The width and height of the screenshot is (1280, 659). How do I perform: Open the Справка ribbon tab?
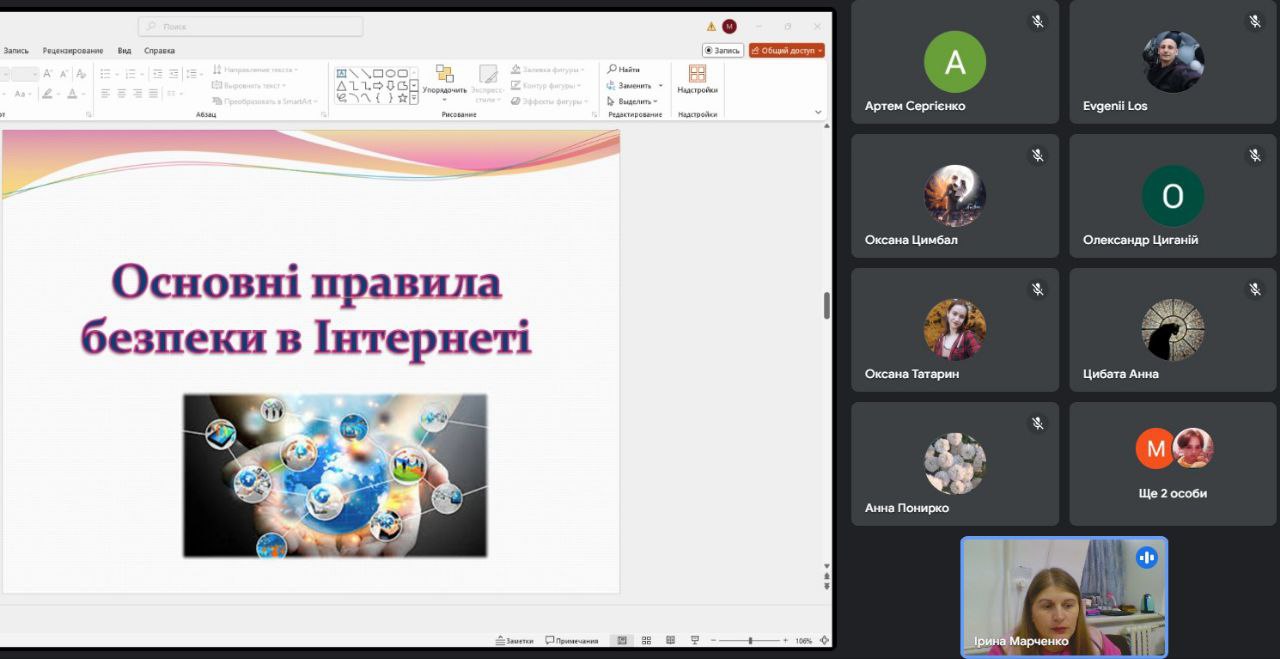click(x=159, y=50)
